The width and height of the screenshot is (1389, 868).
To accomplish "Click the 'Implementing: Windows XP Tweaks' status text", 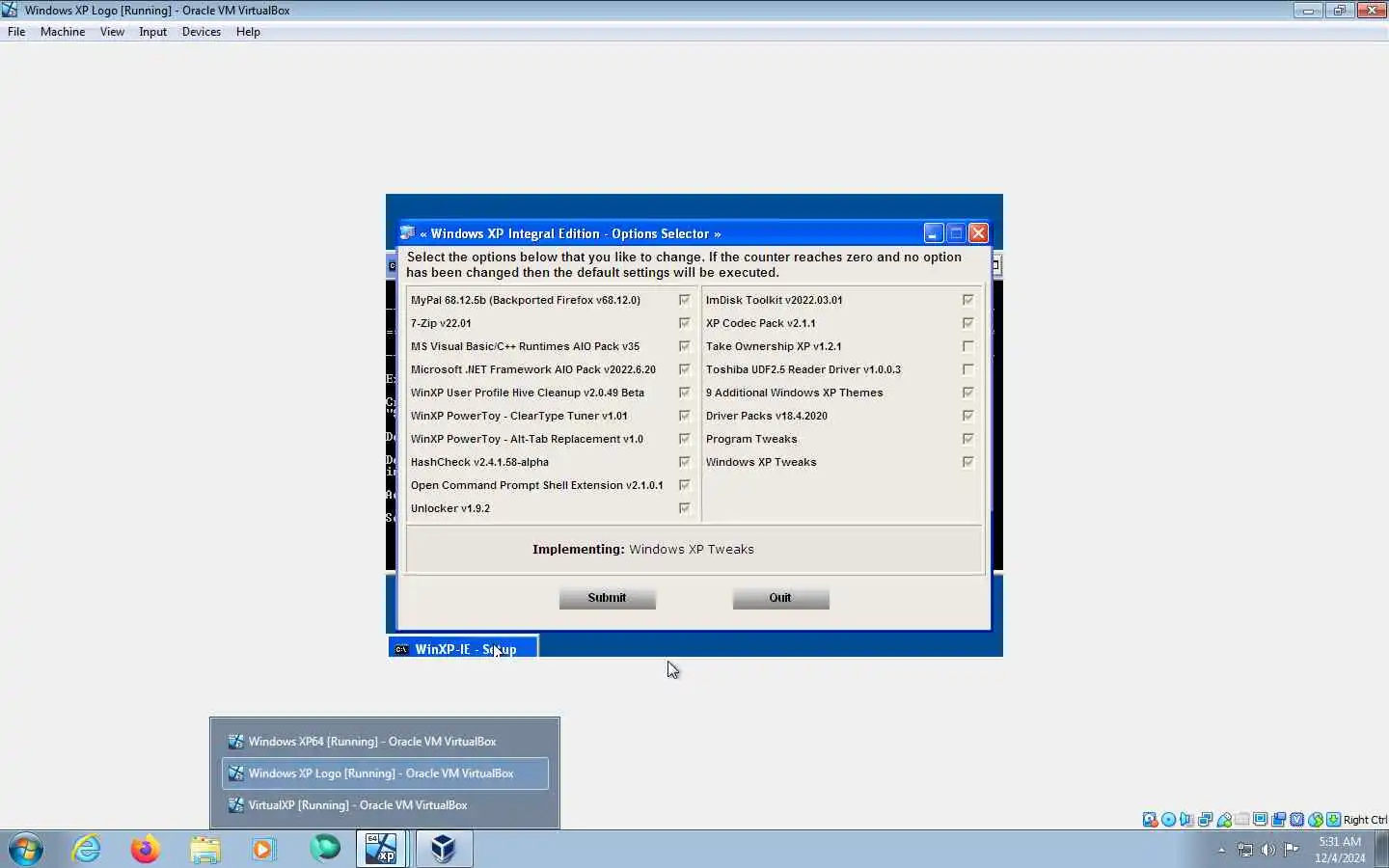I will click(x=643, y=550).
